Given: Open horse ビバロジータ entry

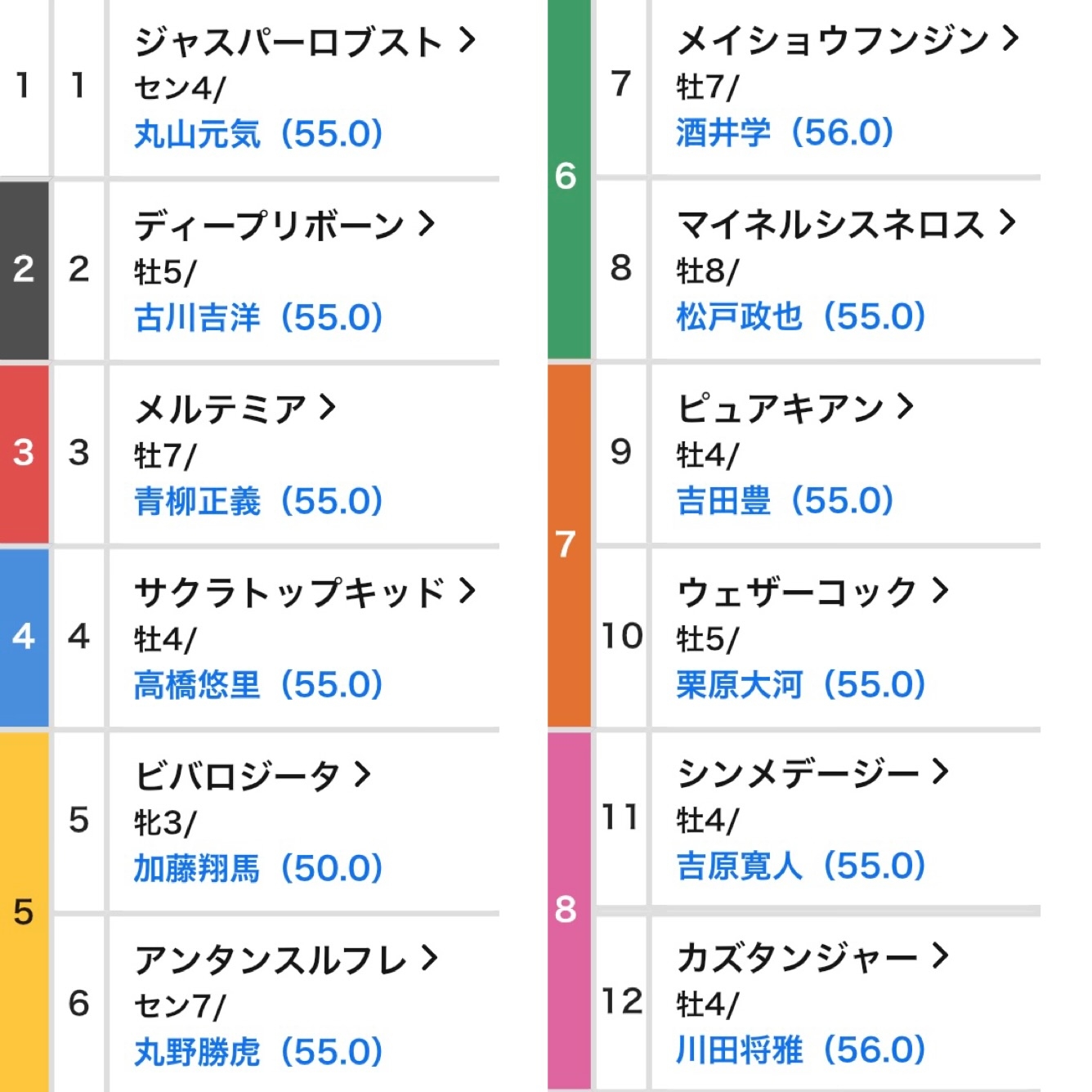Looking at the screenshot, I should point(237,776).
